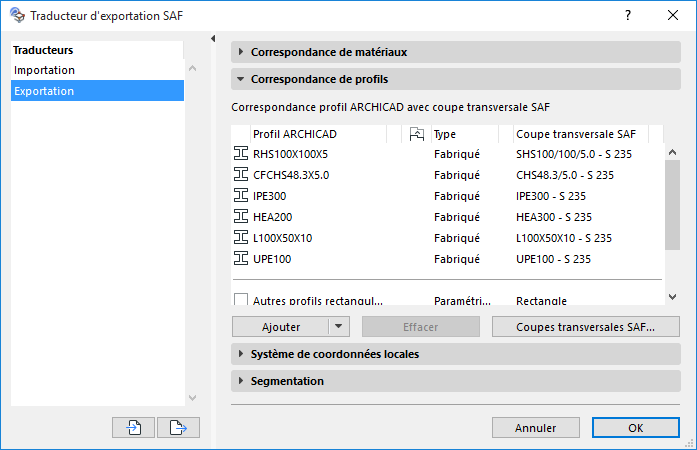Click the profile icon beside L100X50X10
Image resolution: width=697 pixels, height=450 pixels.
241,237
